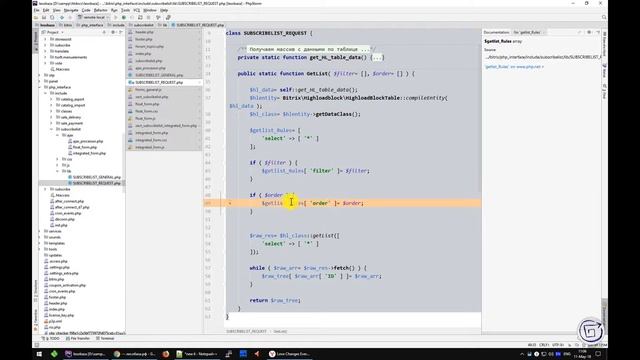This screenshot has height=360, width=640.
Task: Select integrated_form.js in the recent files popup
Action: click(164, 147)
